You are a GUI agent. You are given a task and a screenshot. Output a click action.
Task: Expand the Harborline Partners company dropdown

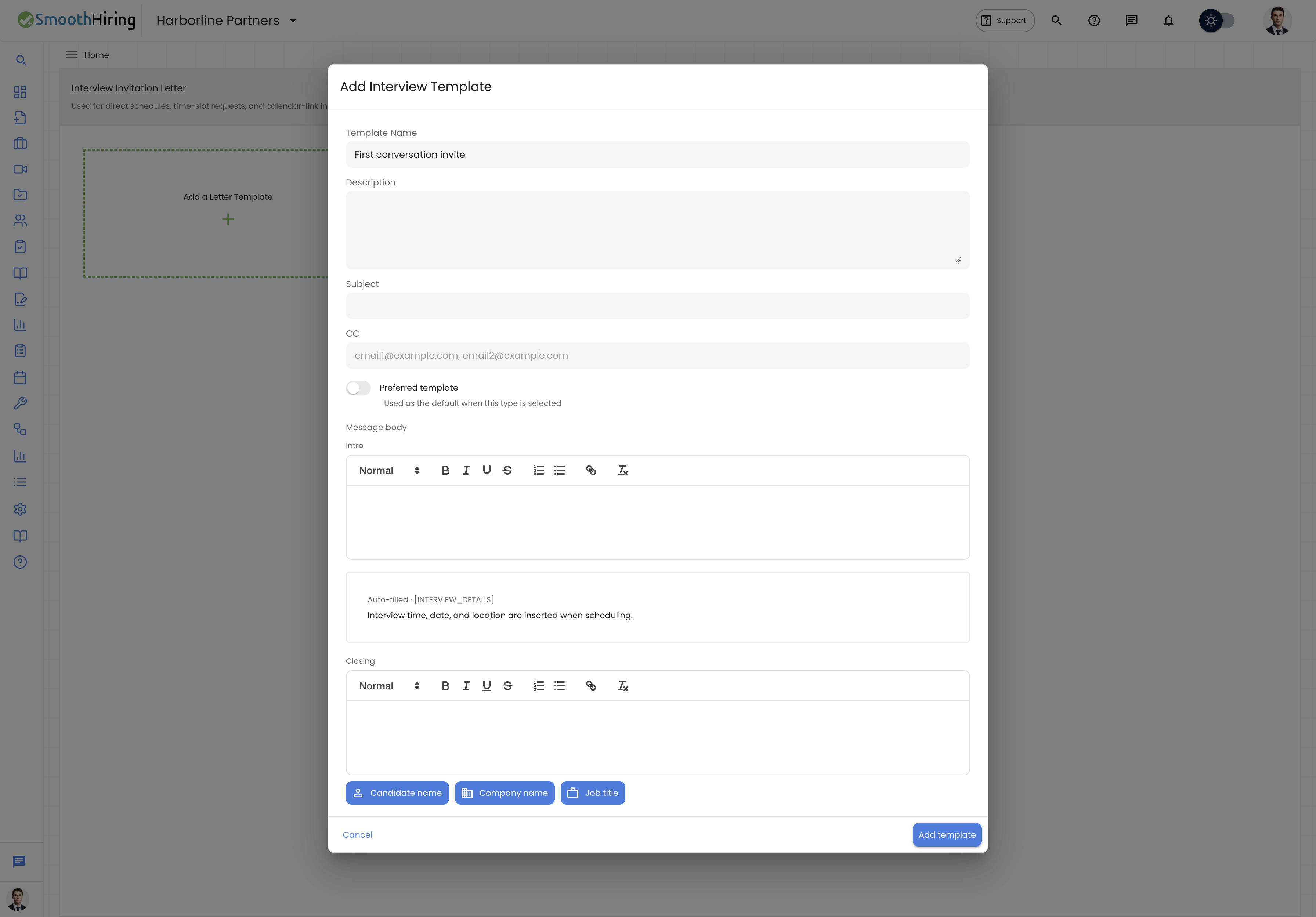click(227, 21)
